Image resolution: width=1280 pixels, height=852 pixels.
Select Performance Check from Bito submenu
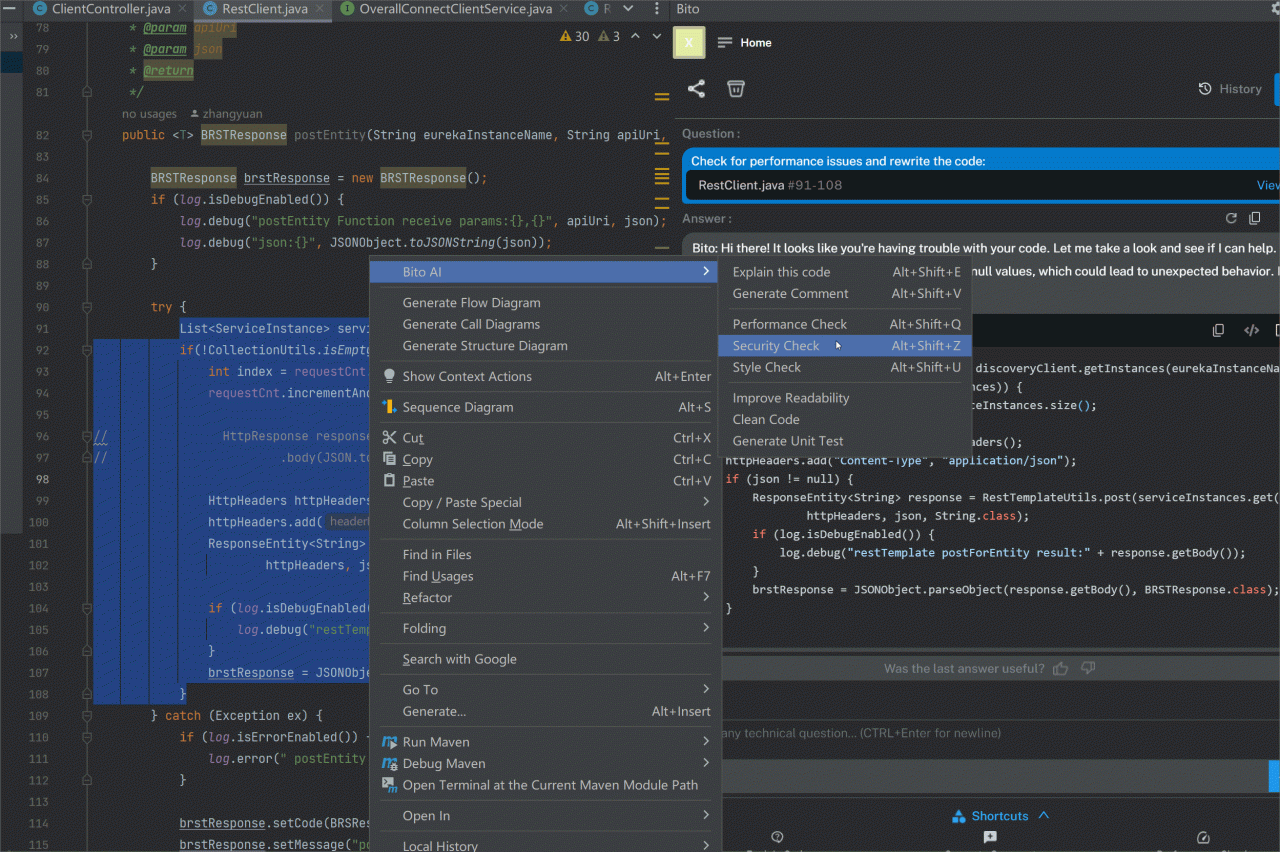(846, 324)
